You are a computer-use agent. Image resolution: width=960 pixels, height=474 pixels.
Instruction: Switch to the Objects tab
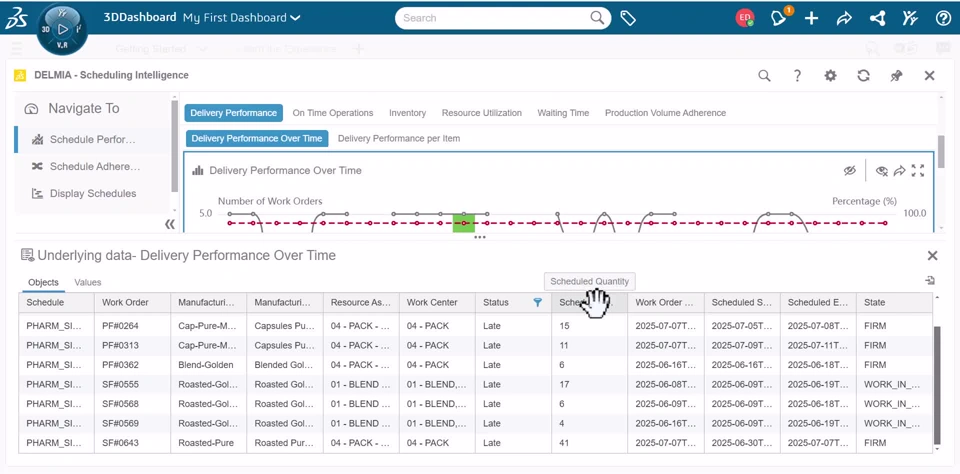[x=43, y=282]
